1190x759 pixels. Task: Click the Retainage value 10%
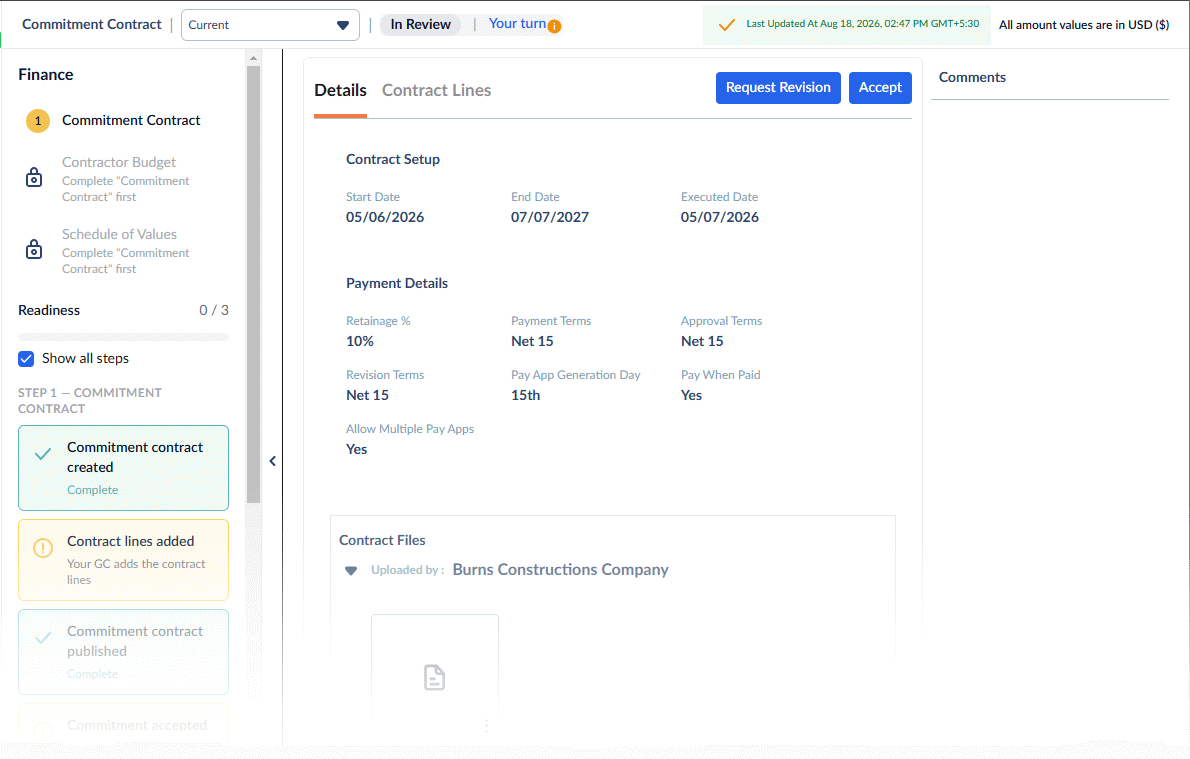360,342
